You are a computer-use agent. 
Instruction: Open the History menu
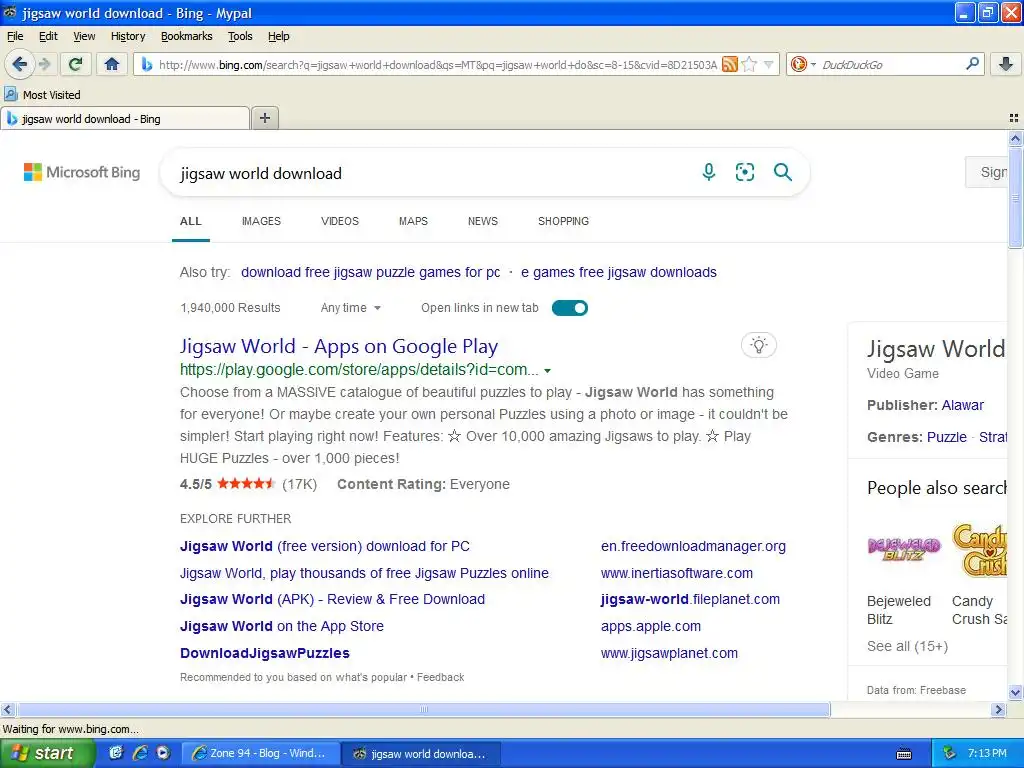[128, 36]
